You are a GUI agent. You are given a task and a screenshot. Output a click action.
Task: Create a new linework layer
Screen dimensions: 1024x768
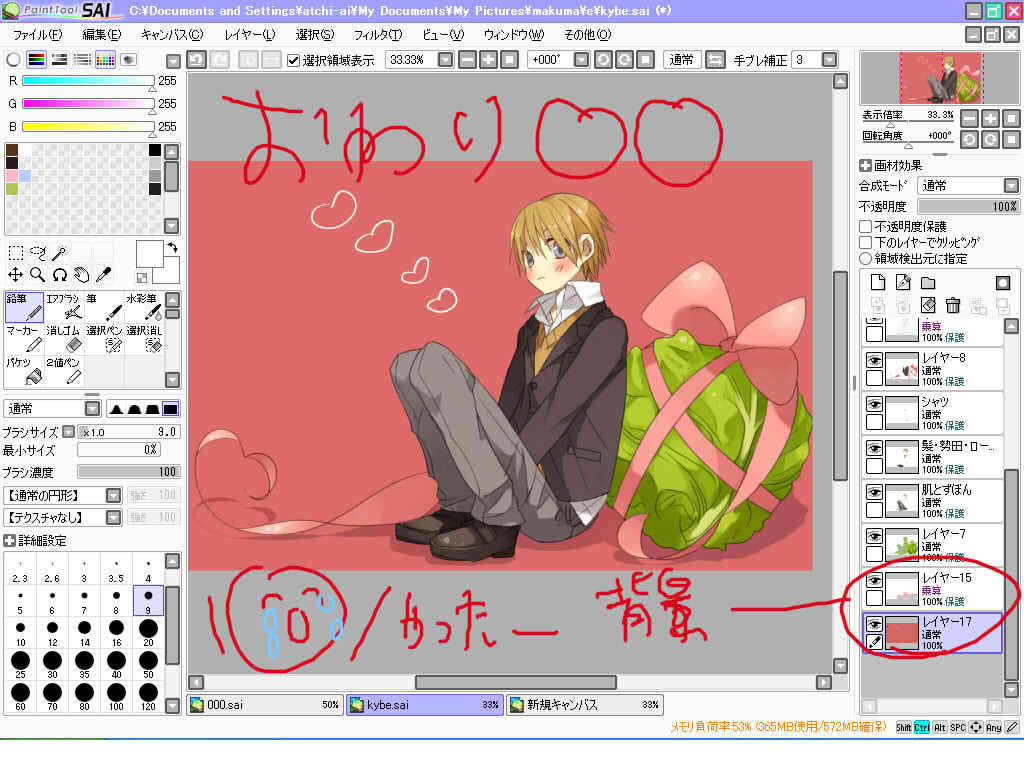pyautogui.click(x=903, y=282)
